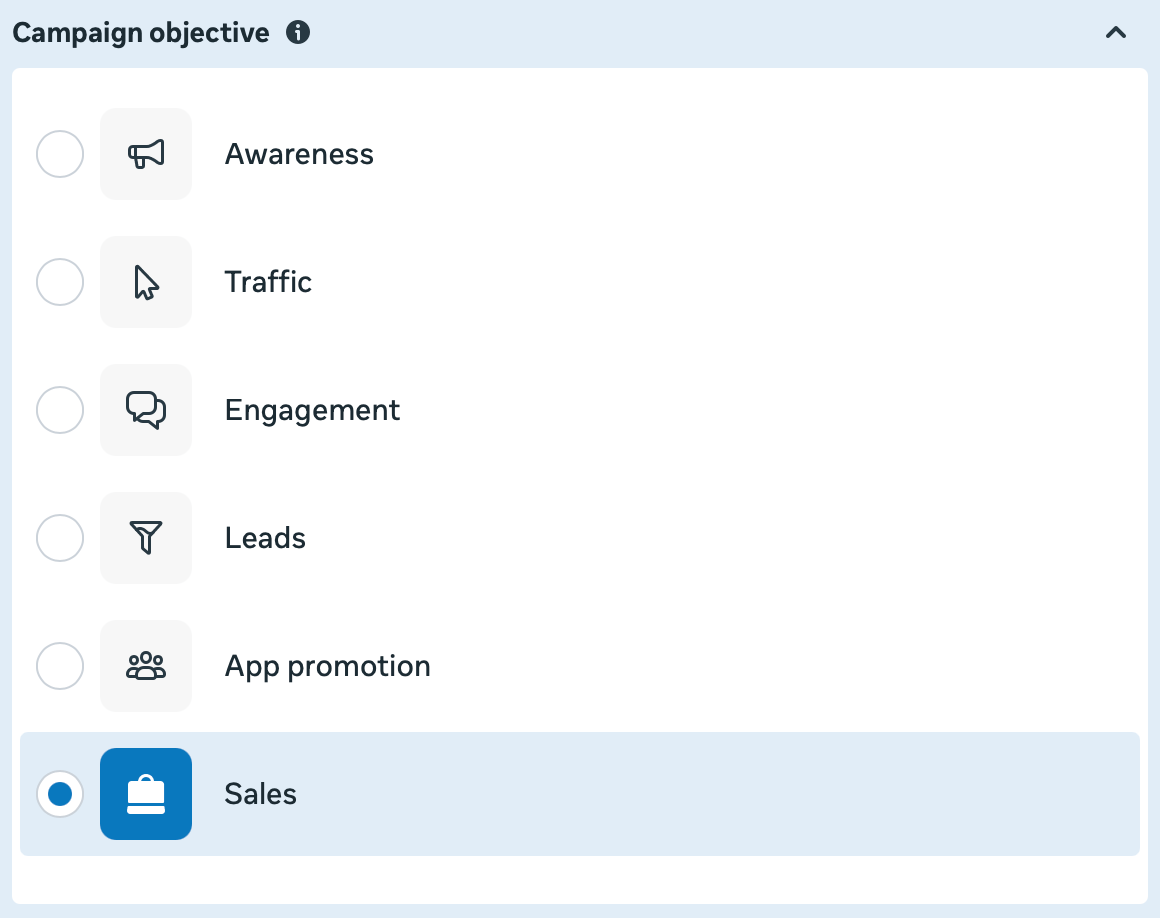Viewport: 1160px width, 918px height.
Task: Click the Traffic cursor arrow icon
Action: click(146, 282)
